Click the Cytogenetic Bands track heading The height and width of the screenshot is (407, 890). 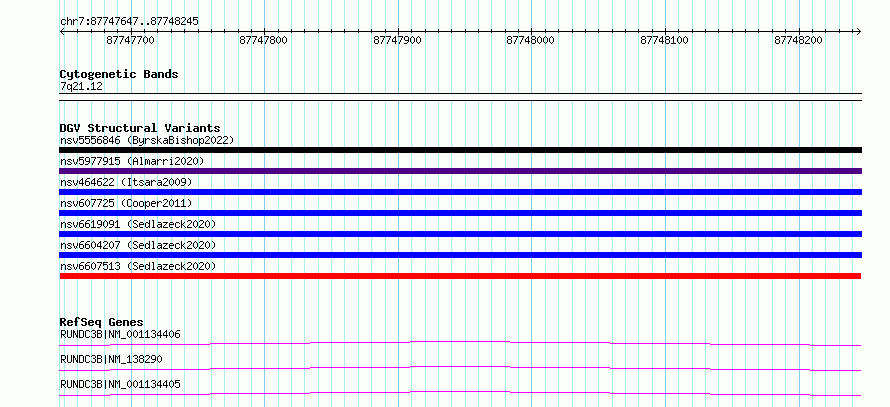(119, 74)
